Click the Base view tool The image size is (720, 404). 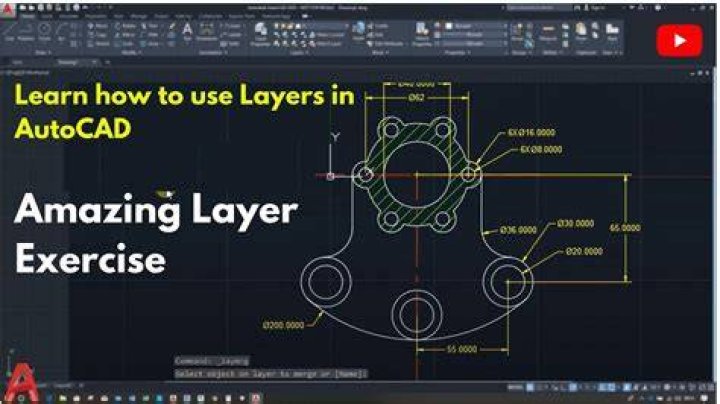click(612, 32)
